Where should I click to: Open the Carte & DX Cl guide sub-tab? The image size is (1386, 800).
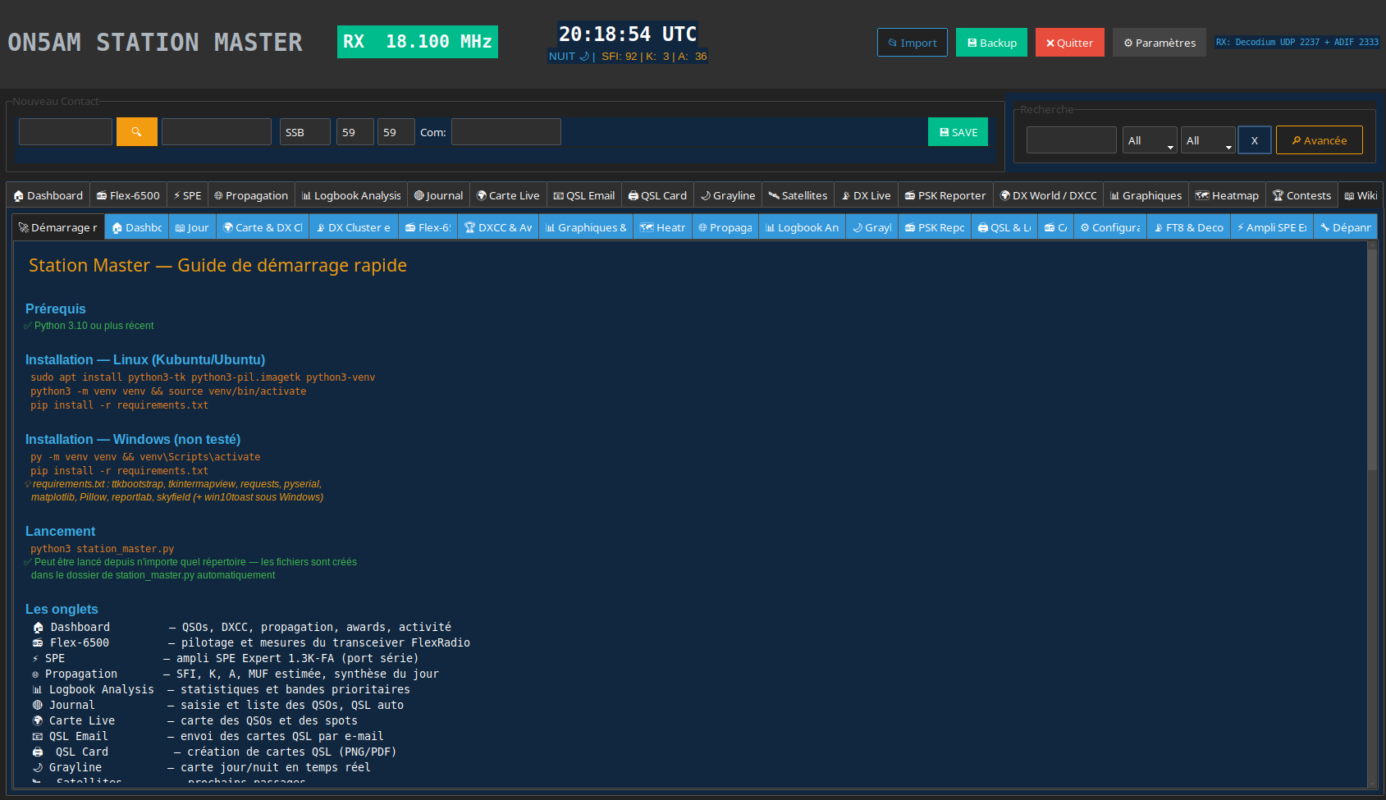click(263, 227)
